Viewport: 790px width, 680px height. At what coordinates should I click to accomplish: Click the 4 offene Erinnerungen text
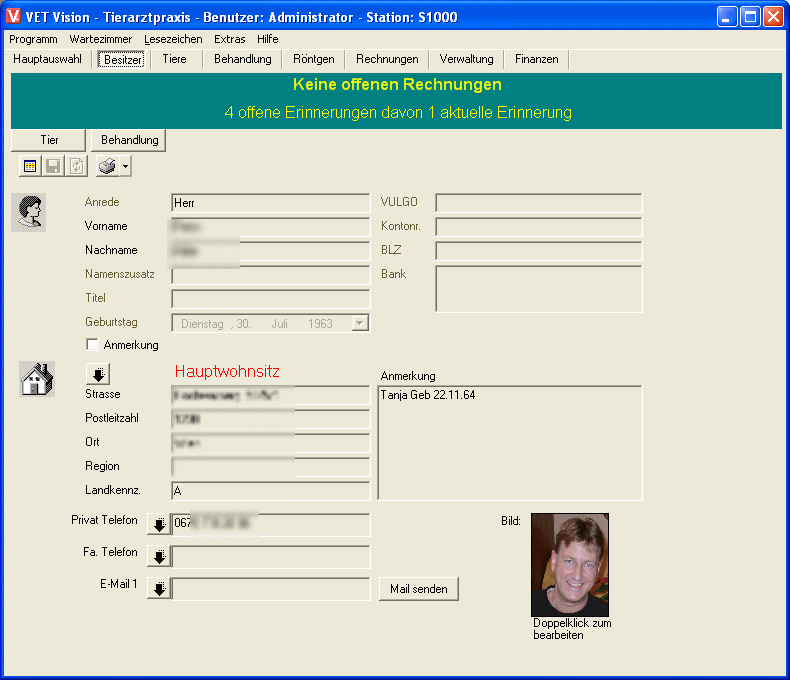(398, 112)
